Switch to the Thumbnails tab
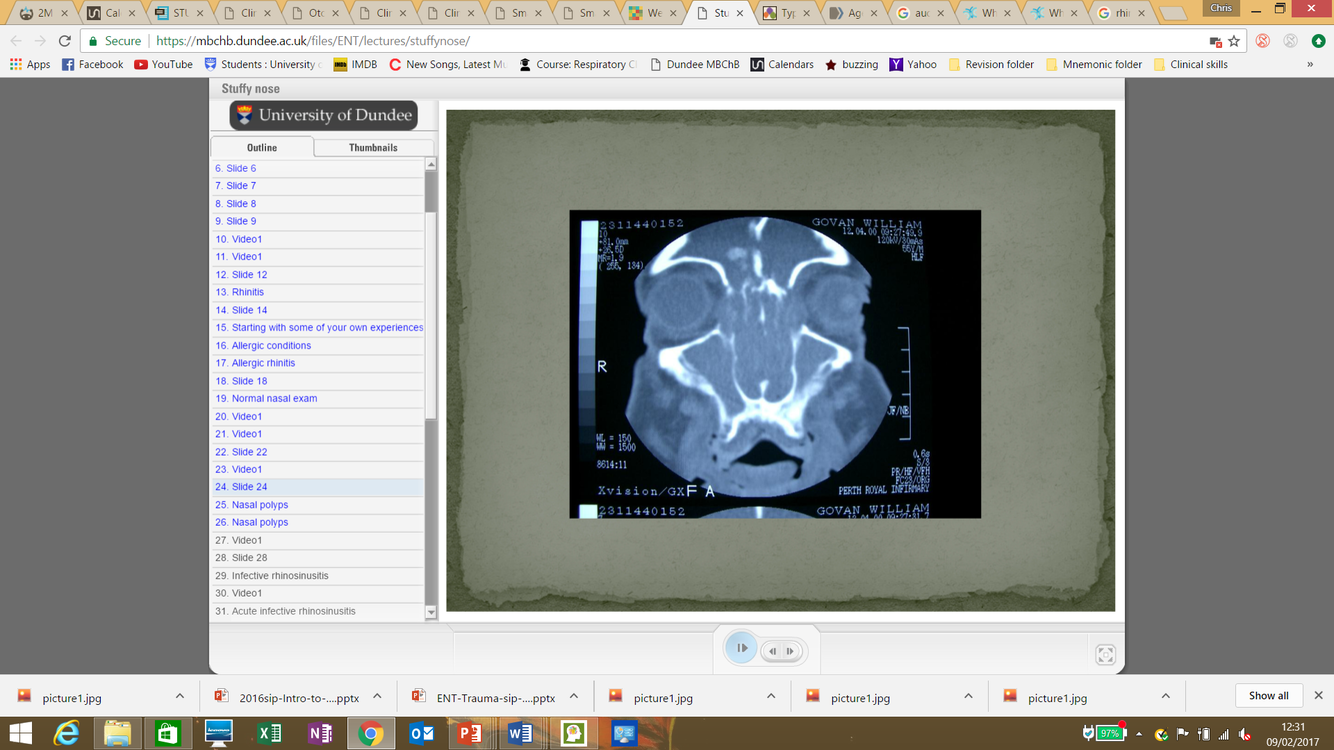Image resolution: width=1334 pixels, height=750 pixels. point(373,147)
